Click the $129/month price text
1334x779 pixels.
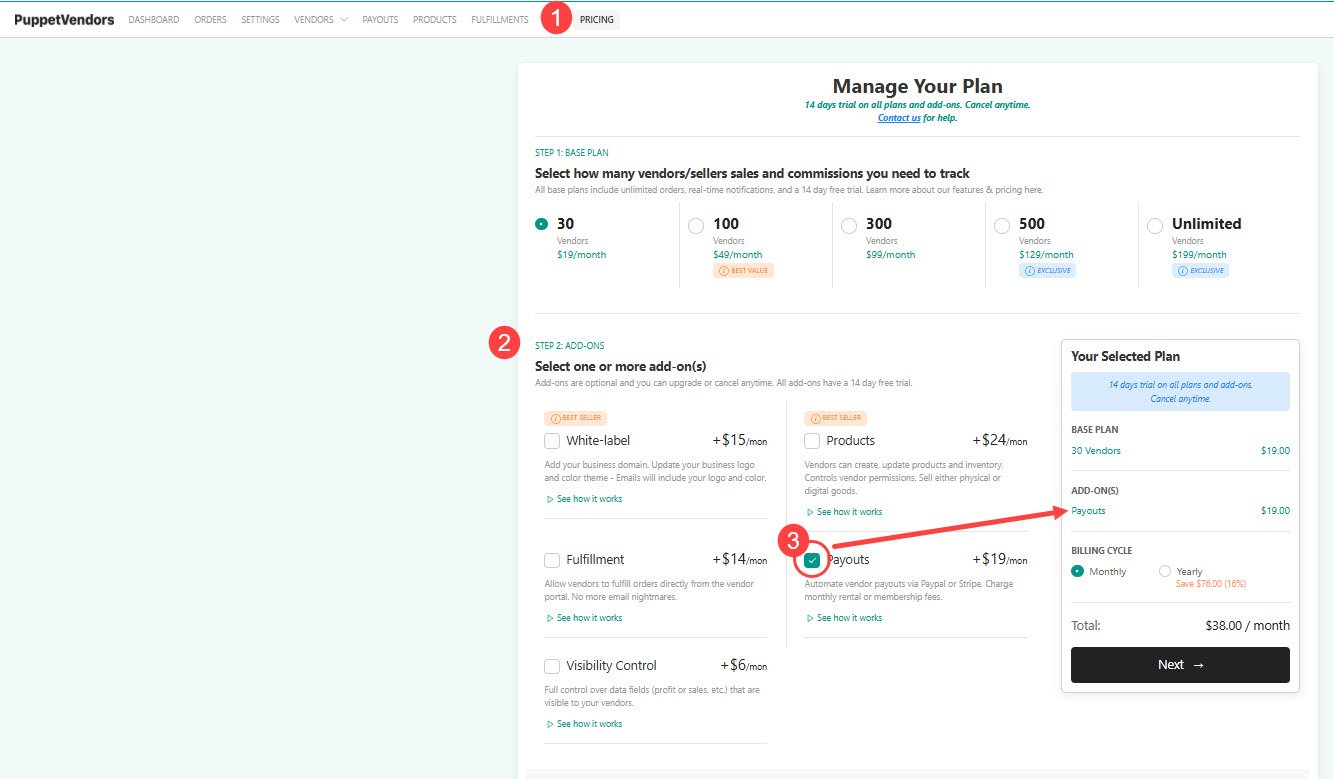pos(1046,255)
